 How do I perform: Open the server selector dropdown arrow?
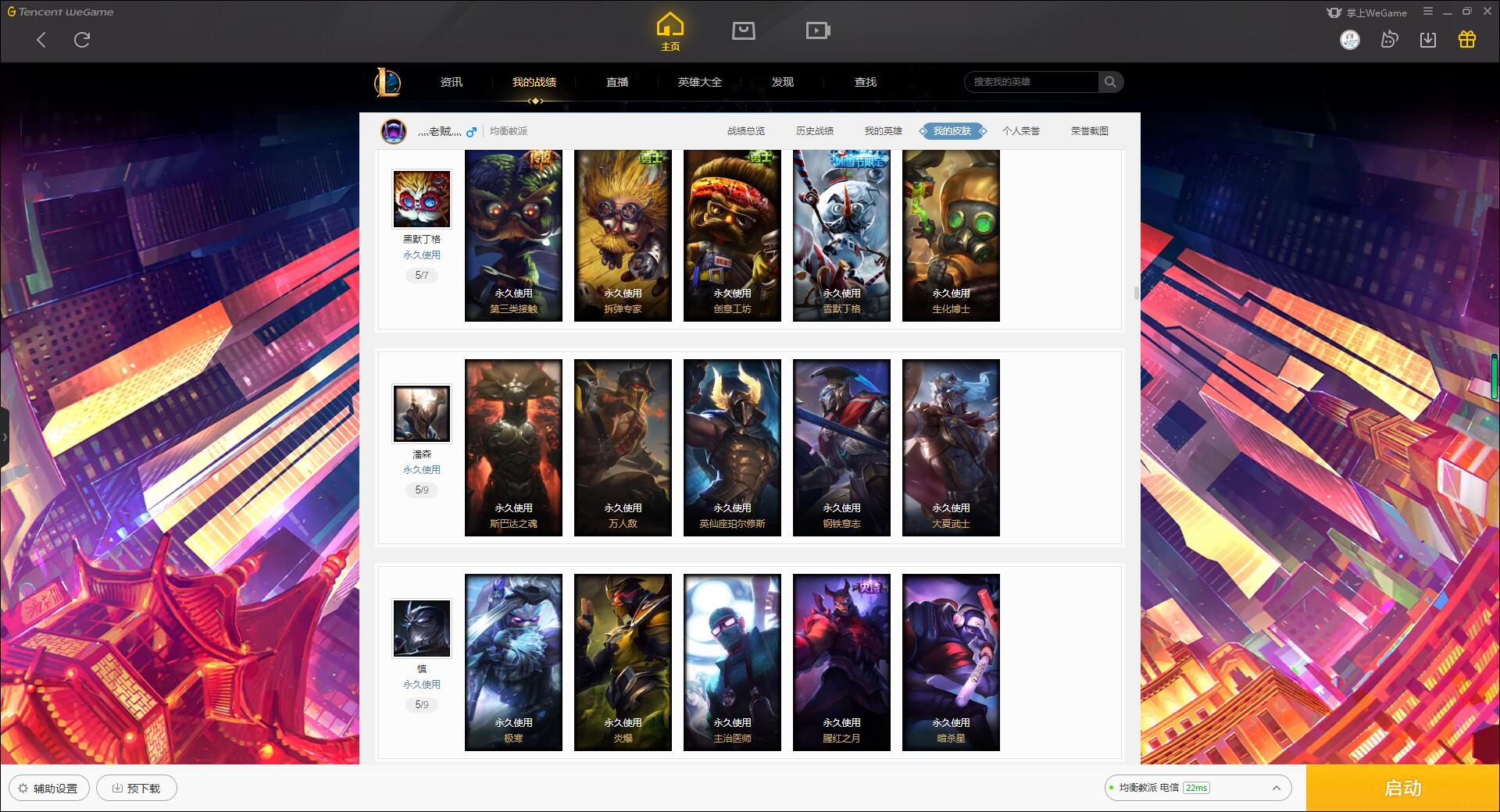point(1277,788)
